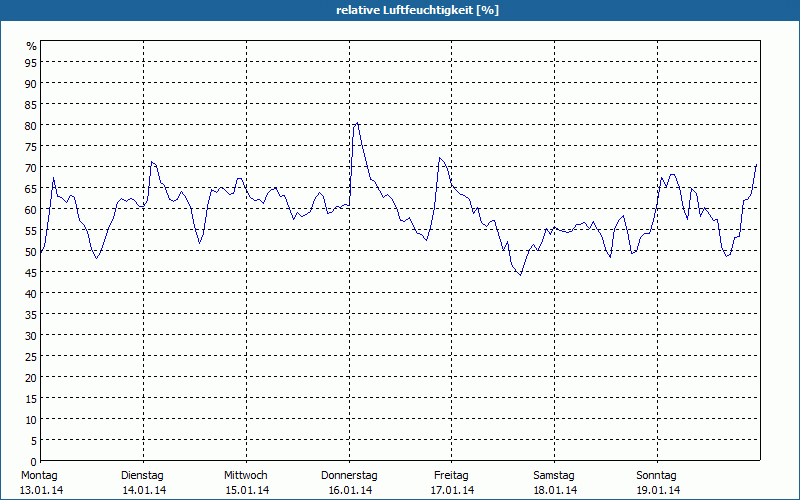Click the 80 tick label on the vertical axis
800x500 pixels.
(x=31, y=125)
